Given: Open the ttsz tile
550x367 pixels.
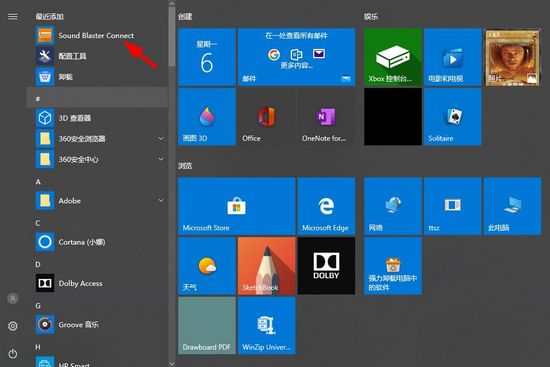Looking at the screenshot, I should (x=452, y=206).
